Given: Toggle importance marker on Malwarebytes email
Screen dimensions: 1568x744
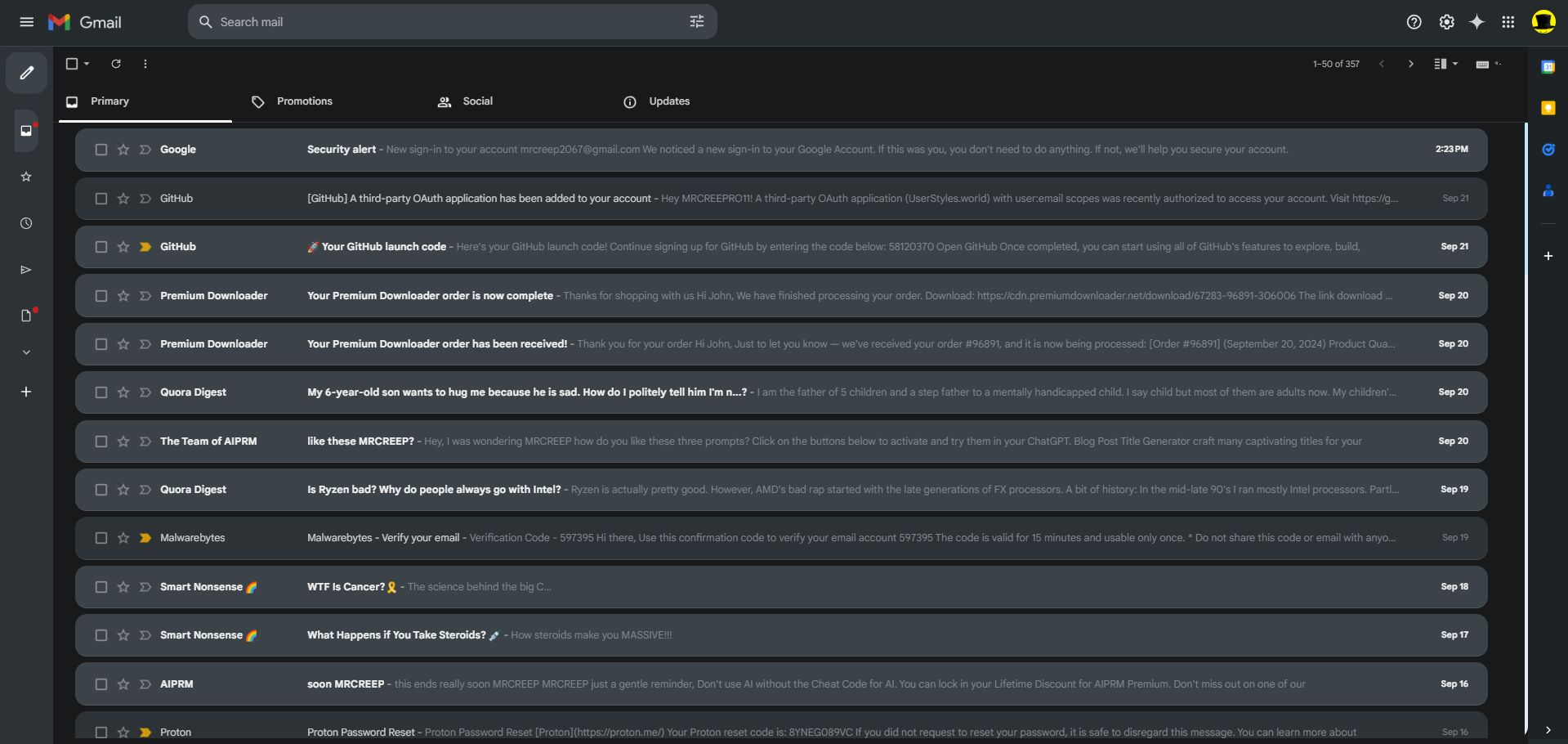Looking at the screenshot, I should [x=145, y=538].
